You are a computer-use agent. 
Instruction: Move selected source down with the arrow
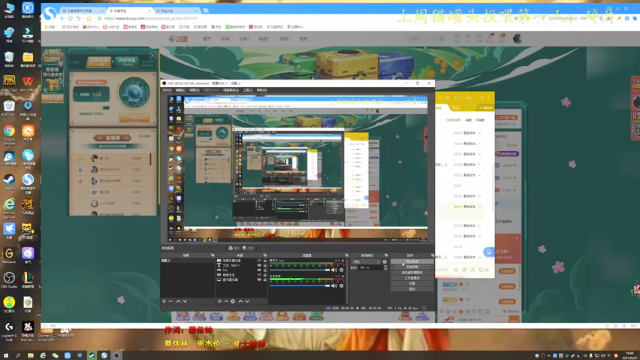[247, 301]
